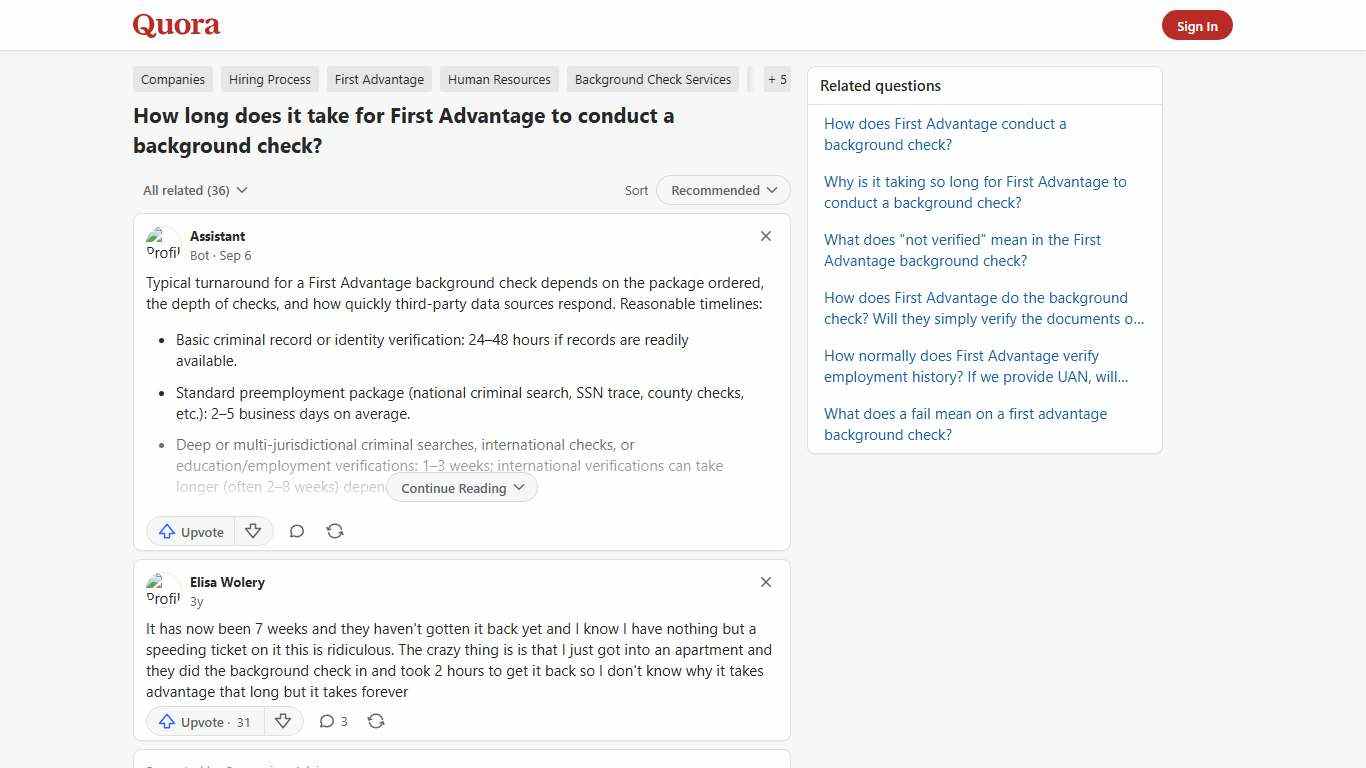Open related question about how First Advantage conducts checks
Screen dimensions: 1366x768
click(945, 134)
